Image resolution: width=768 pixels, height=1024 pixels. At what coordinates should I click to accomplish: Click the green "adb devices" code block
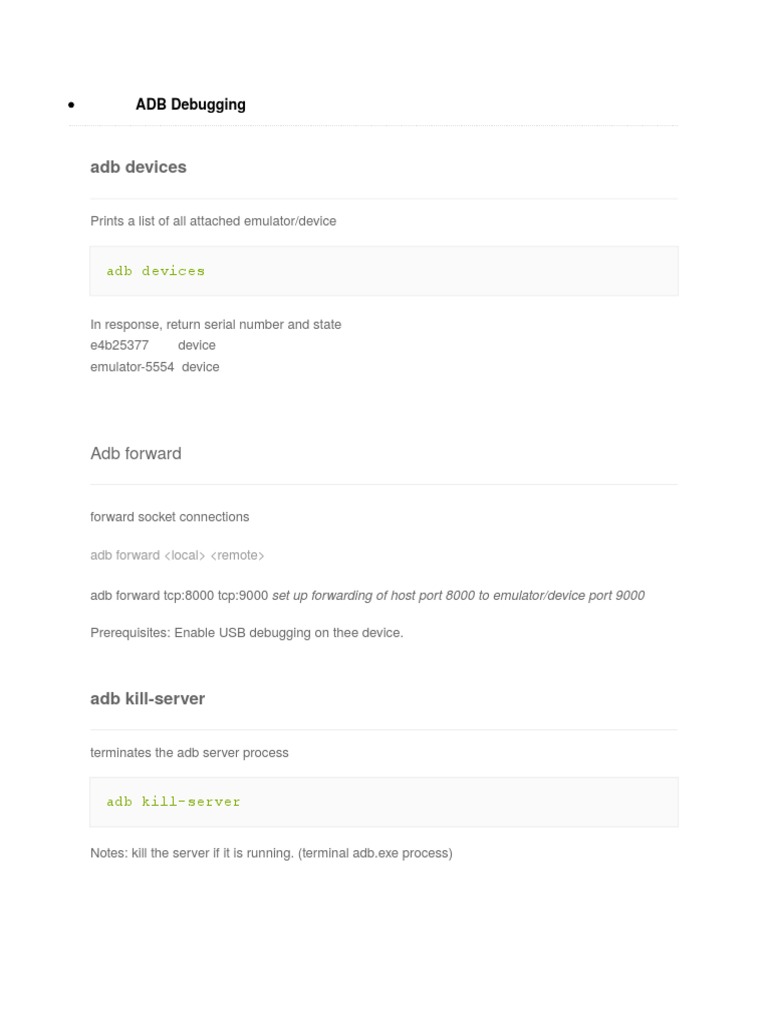click(156, 271)
